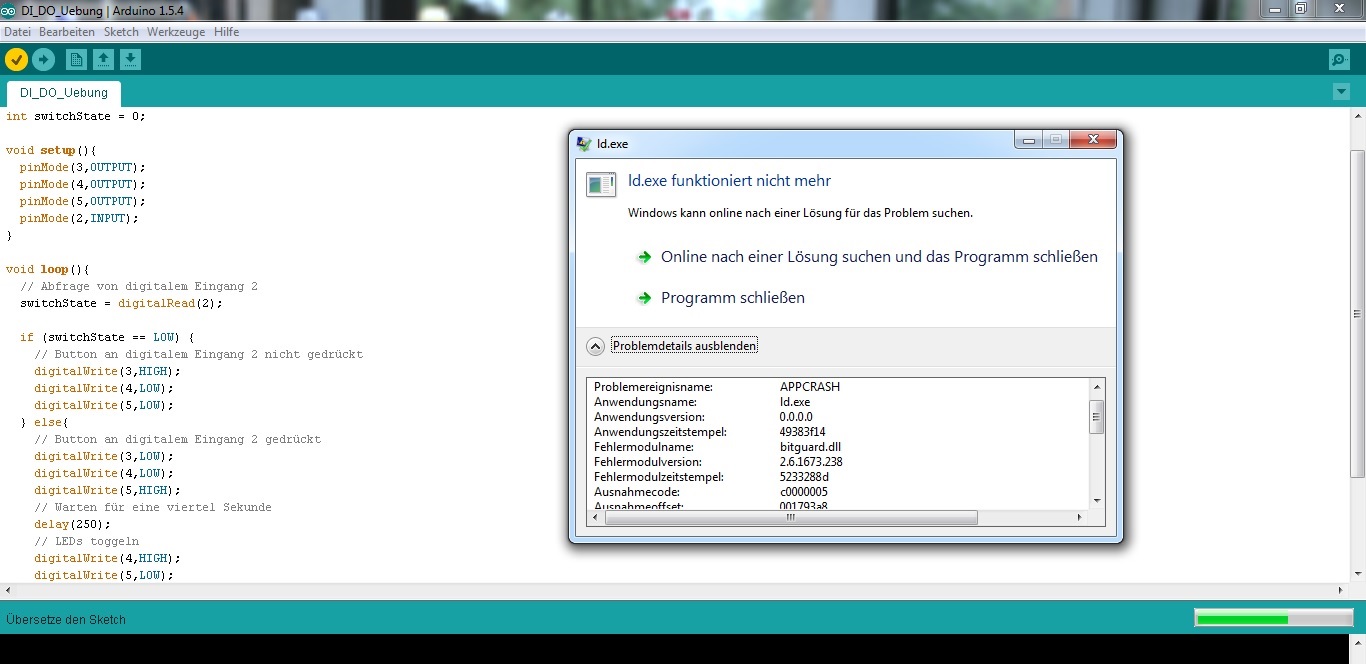Open the Werkzeuge menu
Viewport: 1366px width, 664px height.
click(x=175, y=31)
